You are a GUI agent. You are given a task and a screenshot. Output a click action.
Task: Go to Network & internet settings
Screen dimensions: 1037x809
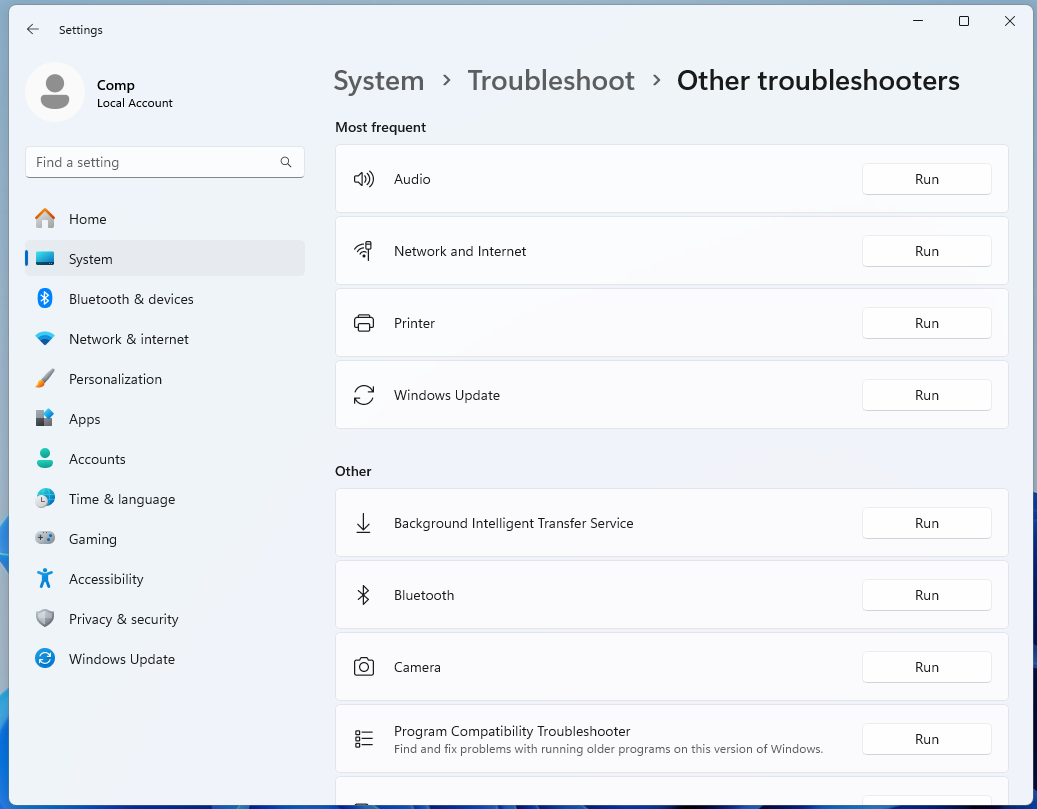165,339
